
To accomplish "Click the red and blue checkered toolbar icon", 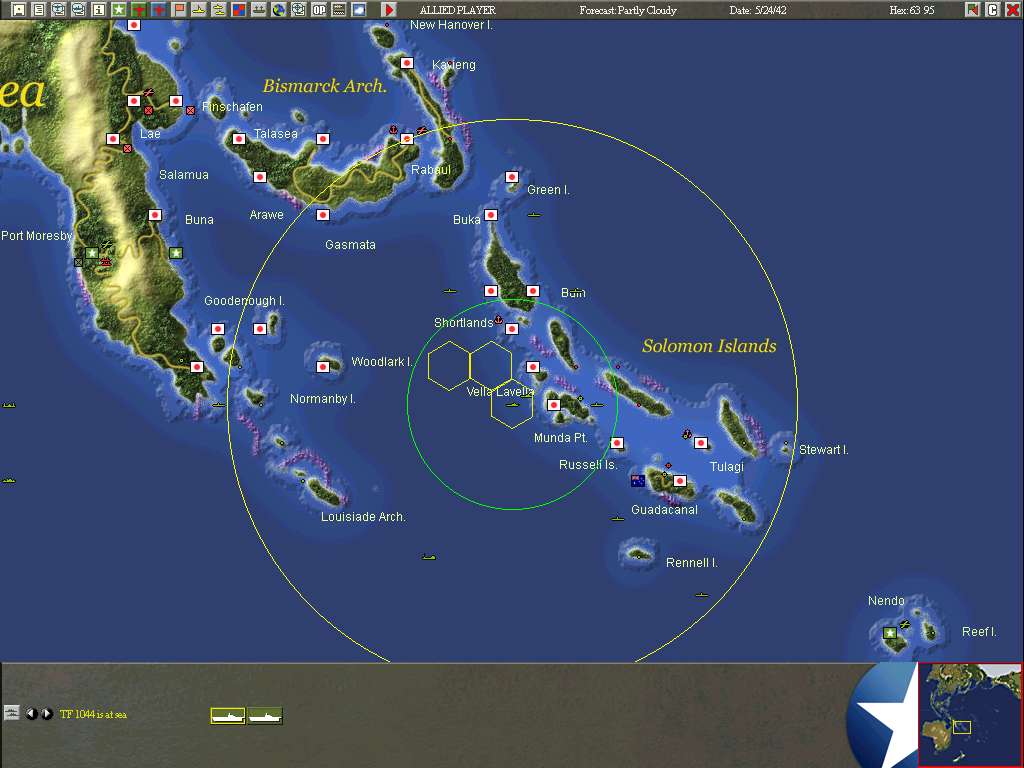I will [238, 10].
